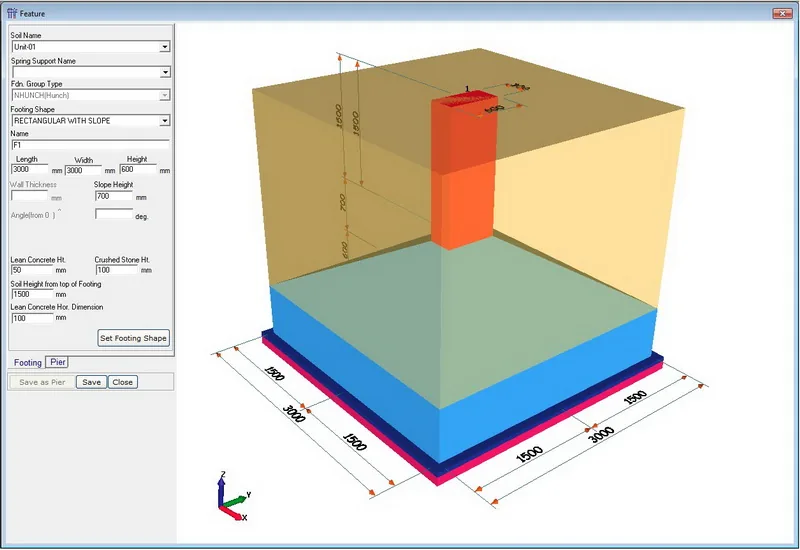800x550 pixels.
Task: Click the footing Name input field
Action: click(90, 145)
